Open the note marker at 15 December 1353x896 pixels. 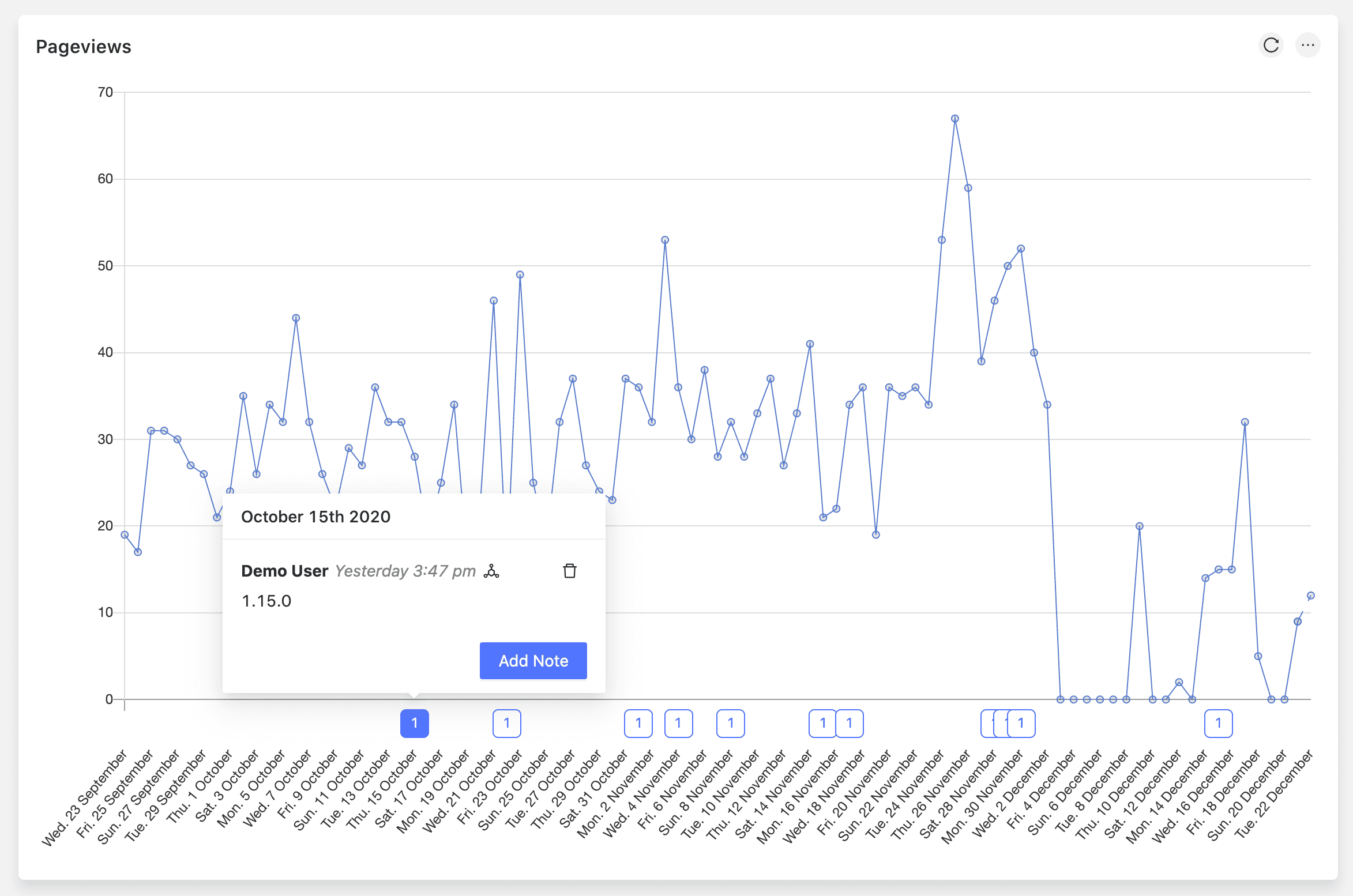pyautogui.click(x=1218, y=723)
